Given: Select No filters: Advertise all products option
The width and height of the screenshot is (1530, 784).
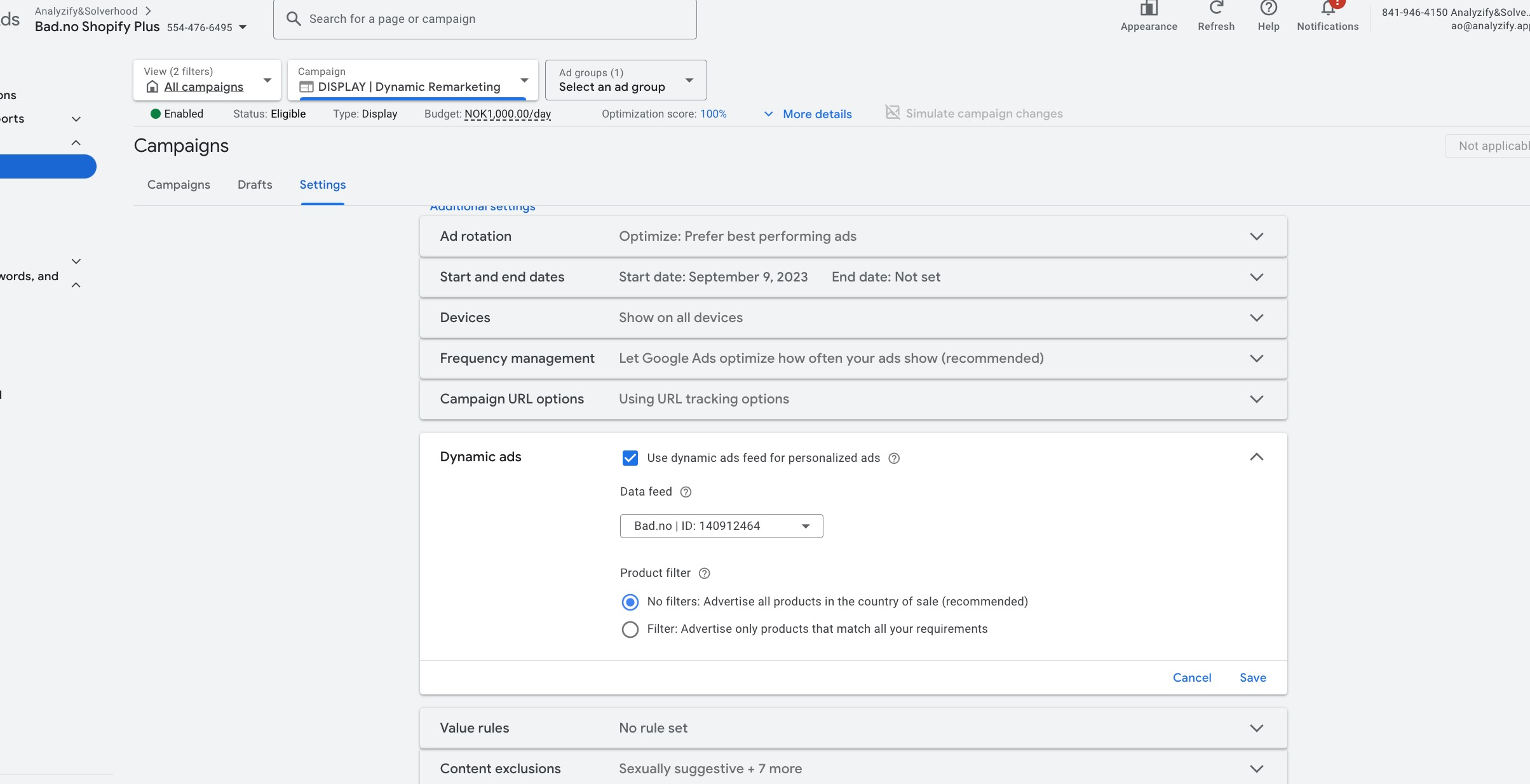Looking at the screenshot, I should 630,602.
